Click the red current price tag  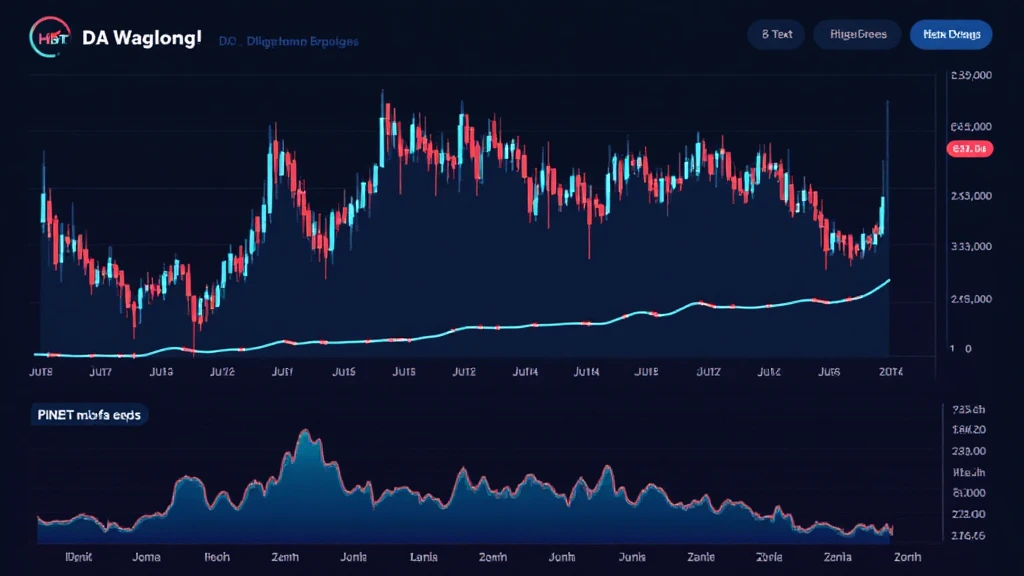point(968,149)
